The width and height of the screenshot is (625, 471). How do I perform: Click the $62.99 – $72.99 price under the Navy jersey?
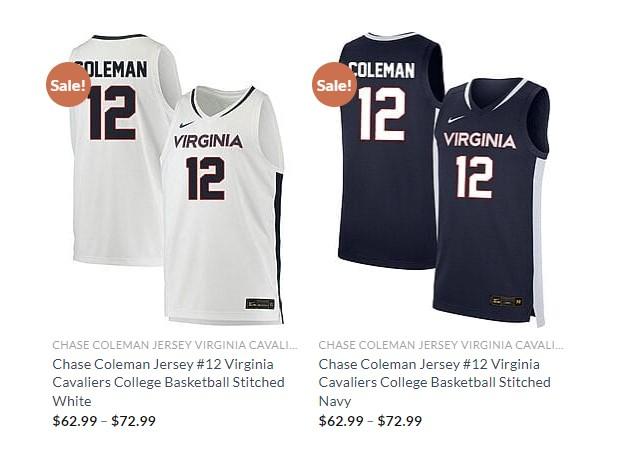[x=370, y=421]
